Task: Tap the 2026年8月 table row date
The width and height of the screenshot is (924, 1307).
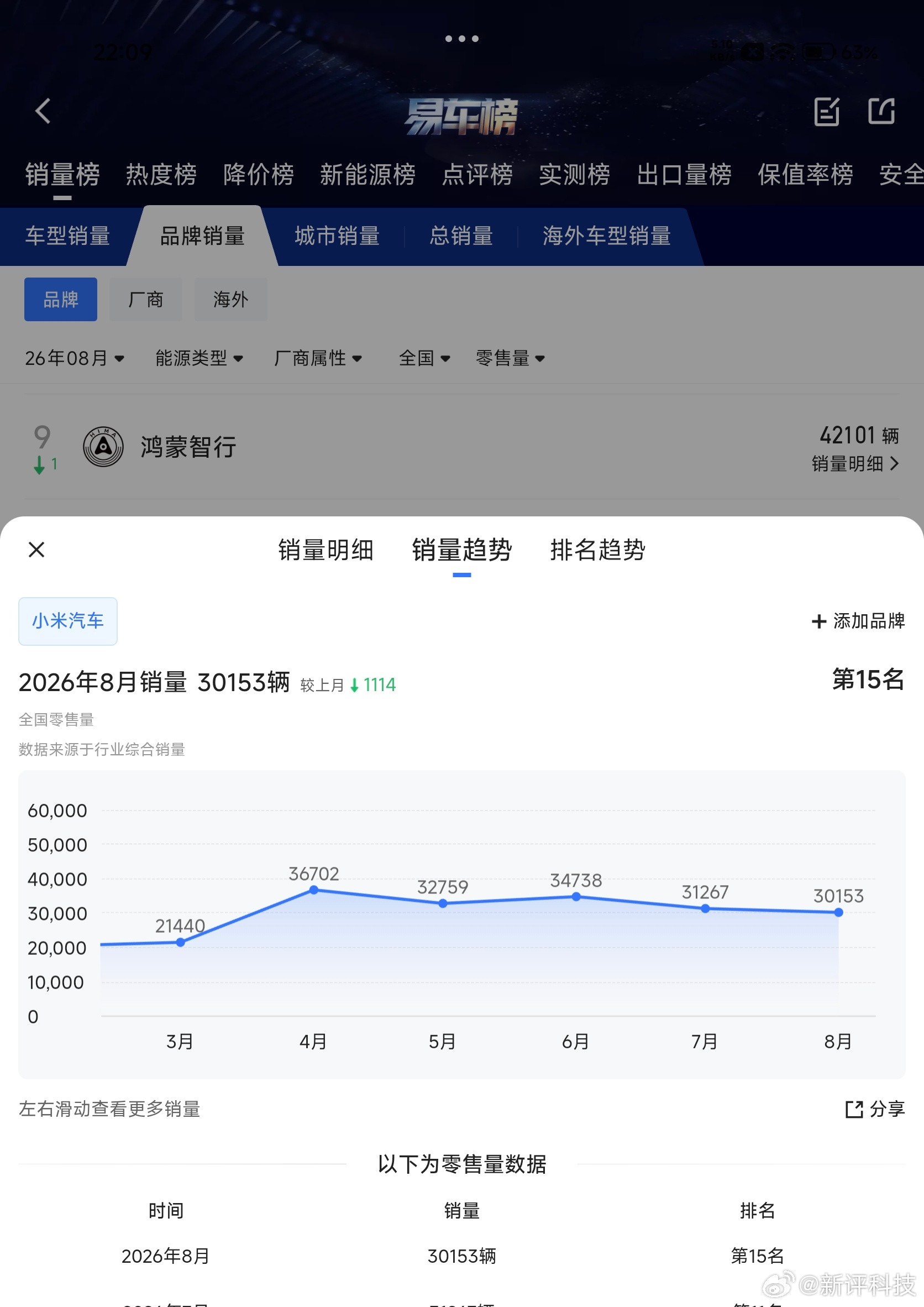Action: pos(166,1256)
